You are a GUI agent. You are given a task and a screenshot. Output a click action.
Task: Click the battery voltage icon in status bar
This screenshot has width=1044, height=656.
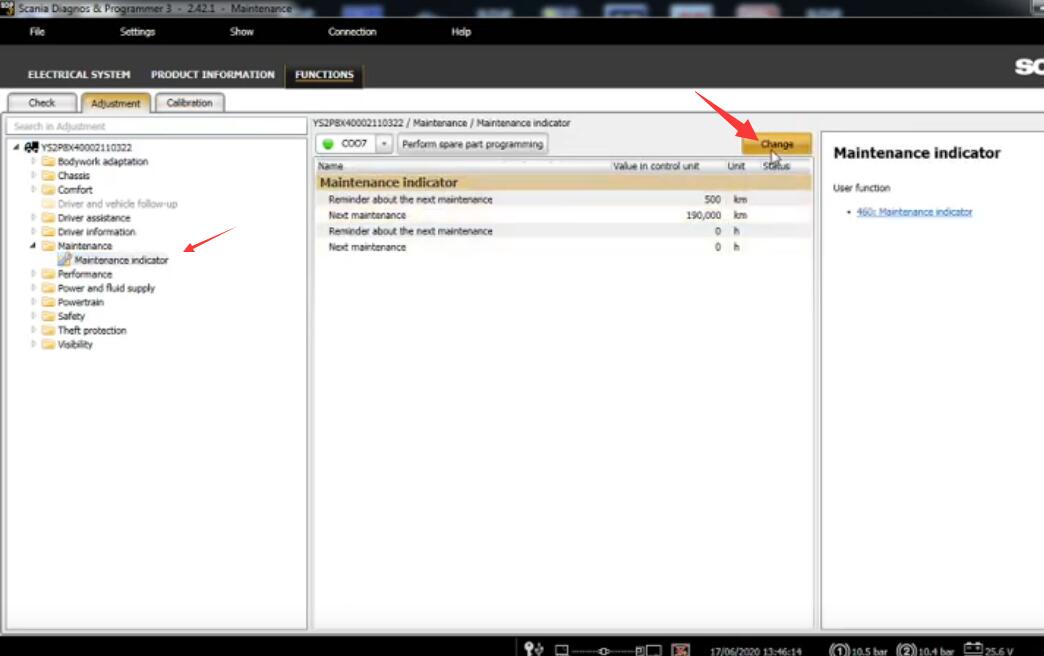pos(971,649)
